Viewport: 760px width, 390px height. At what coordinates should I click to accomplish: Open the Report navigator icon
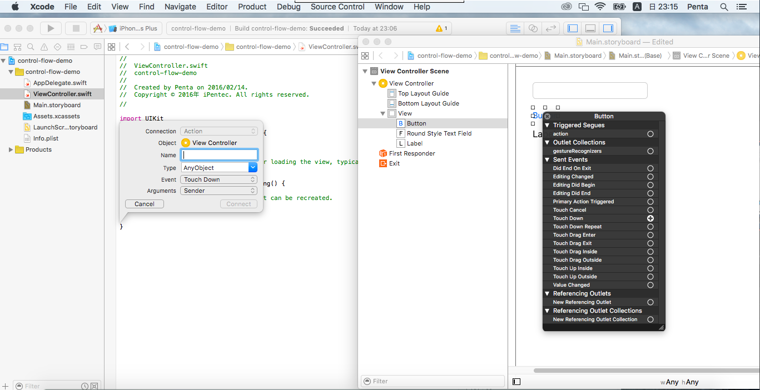tap(97, 47)
